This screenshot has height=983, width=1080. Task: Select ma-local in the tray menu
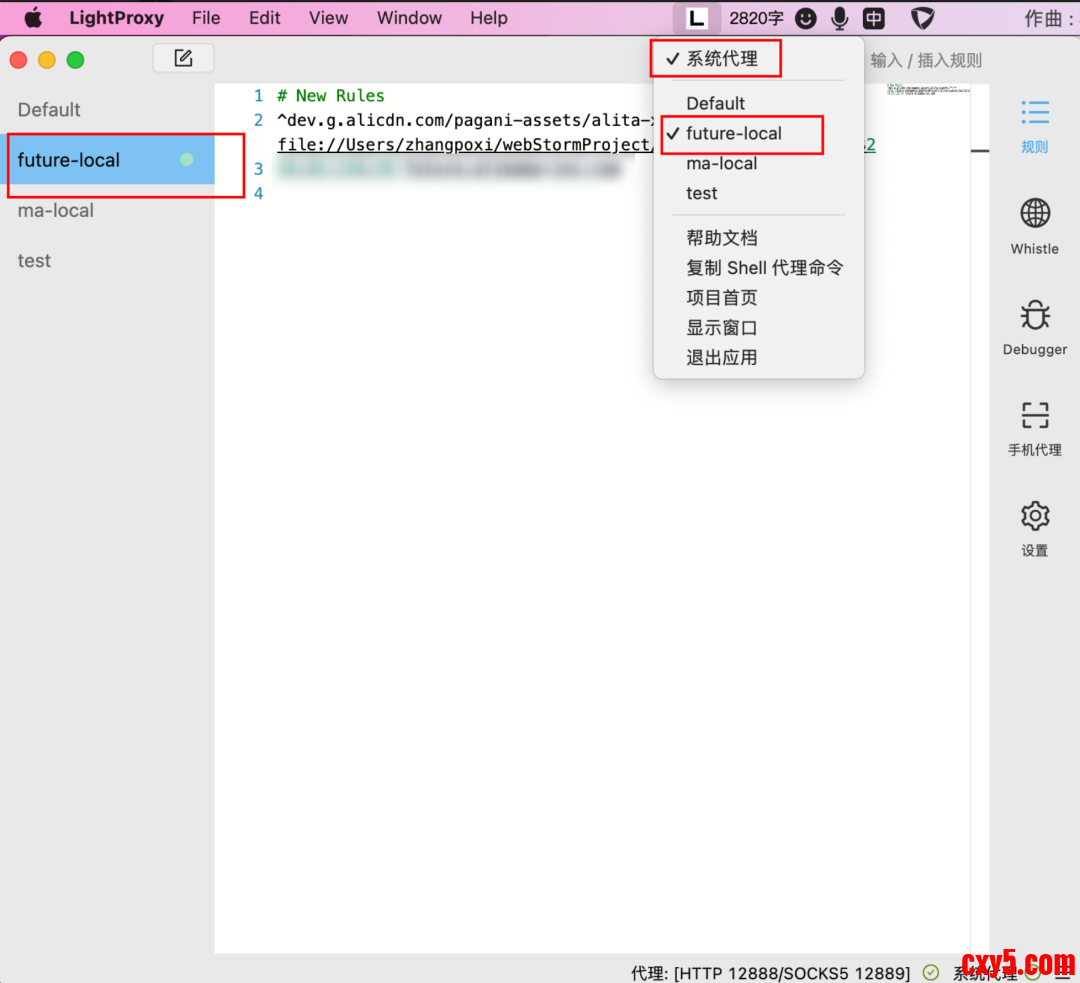(721, 164)
